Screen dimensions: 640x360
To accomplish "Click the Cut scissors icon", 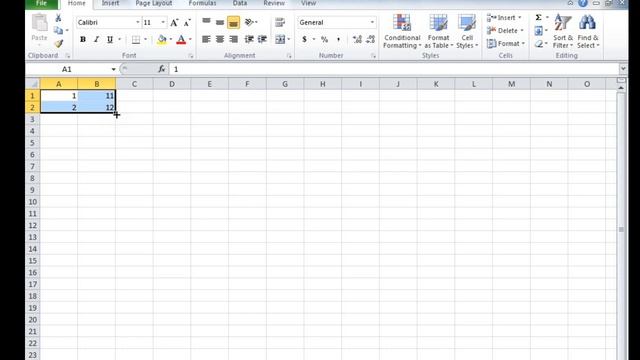I will 58,18.
